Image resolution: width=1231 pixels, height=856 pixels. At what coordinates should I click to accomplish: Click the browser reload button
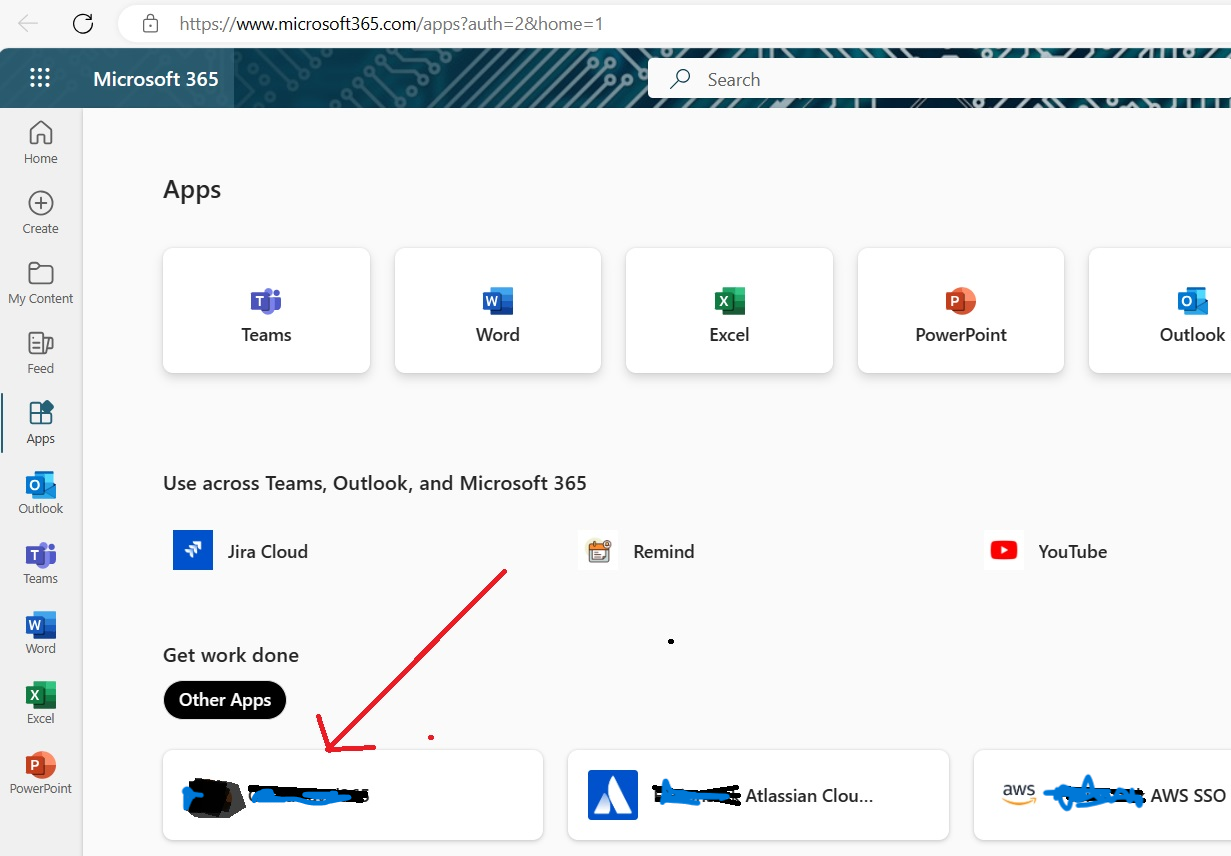[x=83, y=24]
